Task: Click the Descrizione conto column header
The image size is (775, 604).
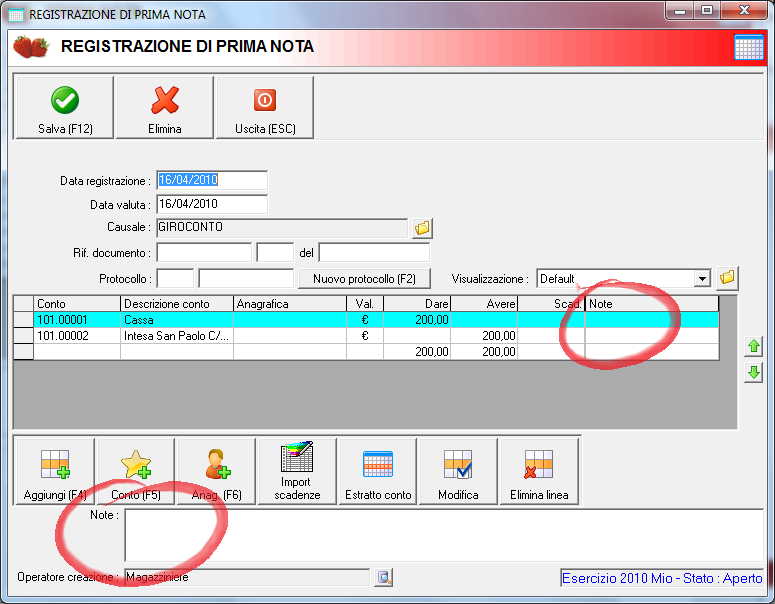Action: pos(176,303)
